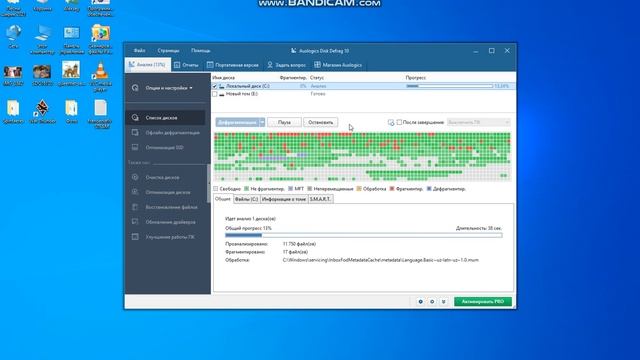Viewport: 640px width, 360px height.
Task: Sort by the Статус column header
Action: (x=317, y=78)
